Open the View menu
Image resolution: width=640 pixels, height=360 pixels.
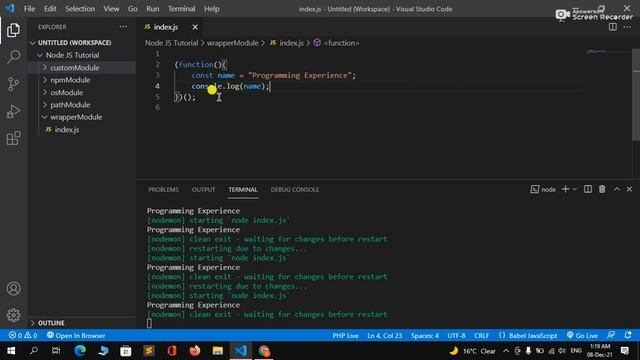tap(111, 9)
